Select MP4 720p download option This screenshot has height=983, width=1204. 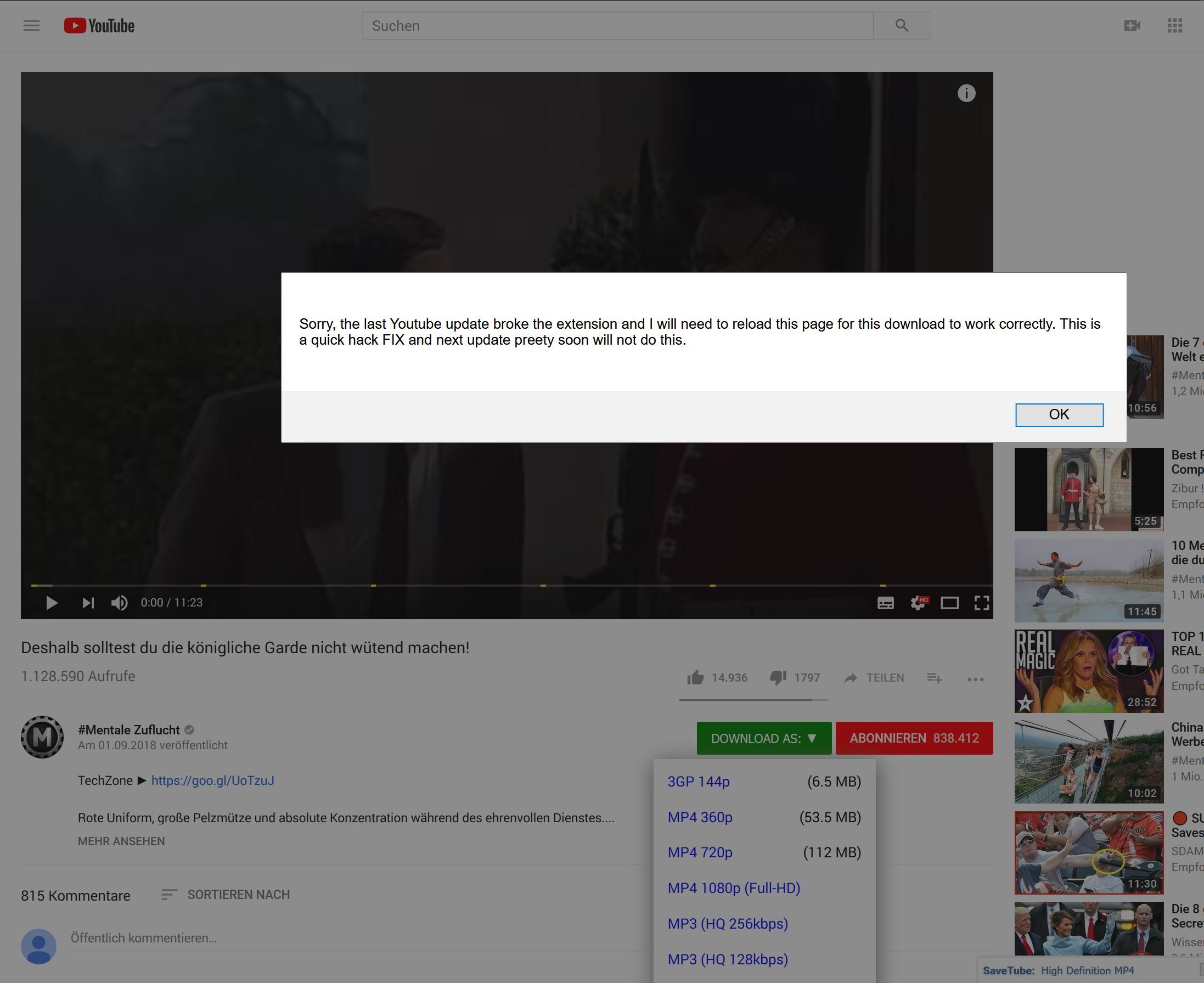[x=700, y=852]
